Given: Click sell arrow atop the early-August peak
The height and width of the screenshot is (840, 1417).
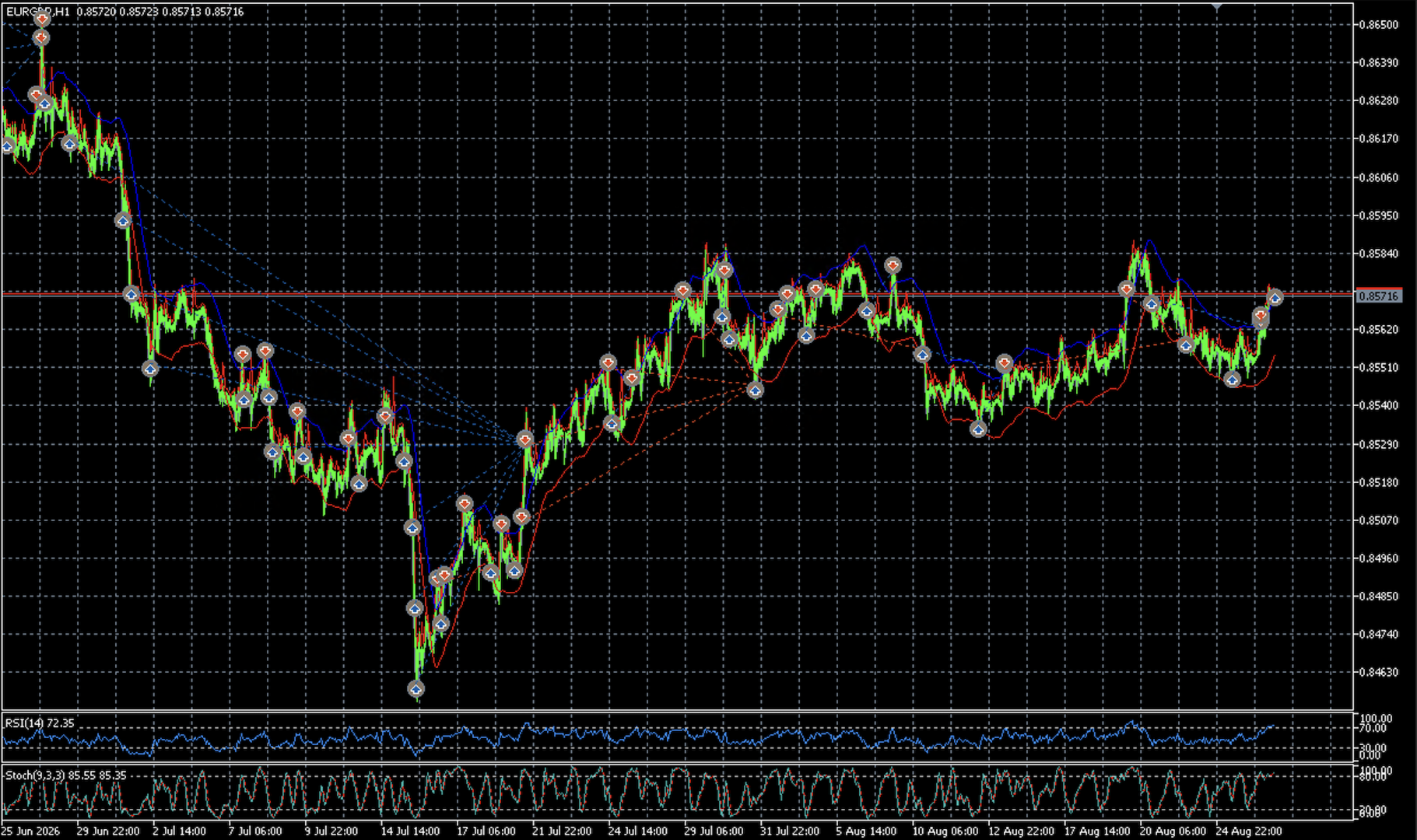Looking at the screenshot, I should point(893,265).
